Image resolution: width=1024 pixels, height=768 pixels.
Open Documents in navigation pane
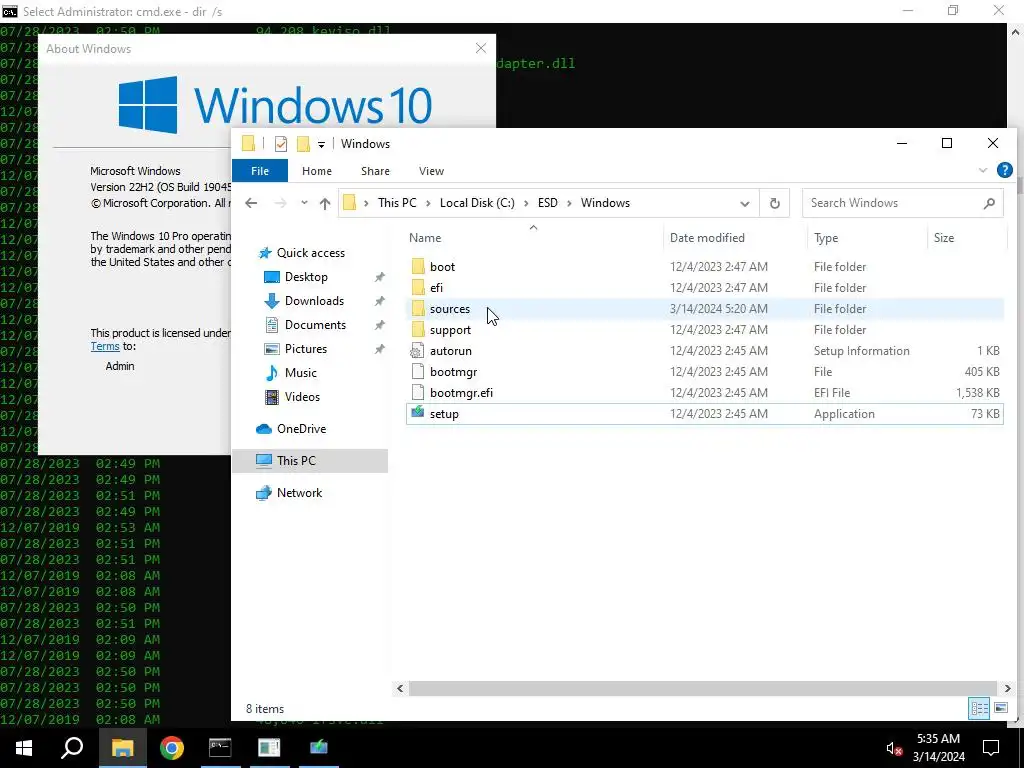click(315, 325)
